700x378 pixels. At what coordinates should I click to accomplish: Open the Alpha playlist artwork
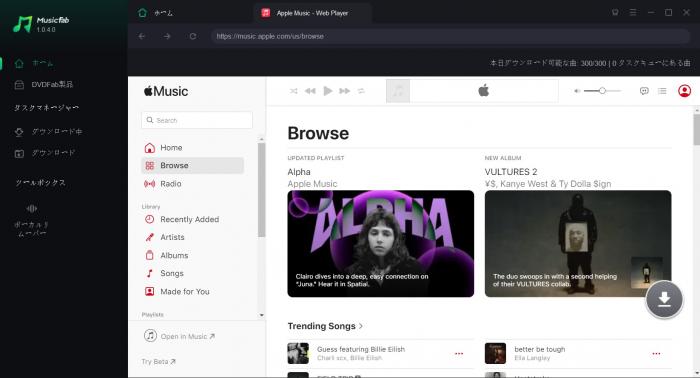(381, 244)
